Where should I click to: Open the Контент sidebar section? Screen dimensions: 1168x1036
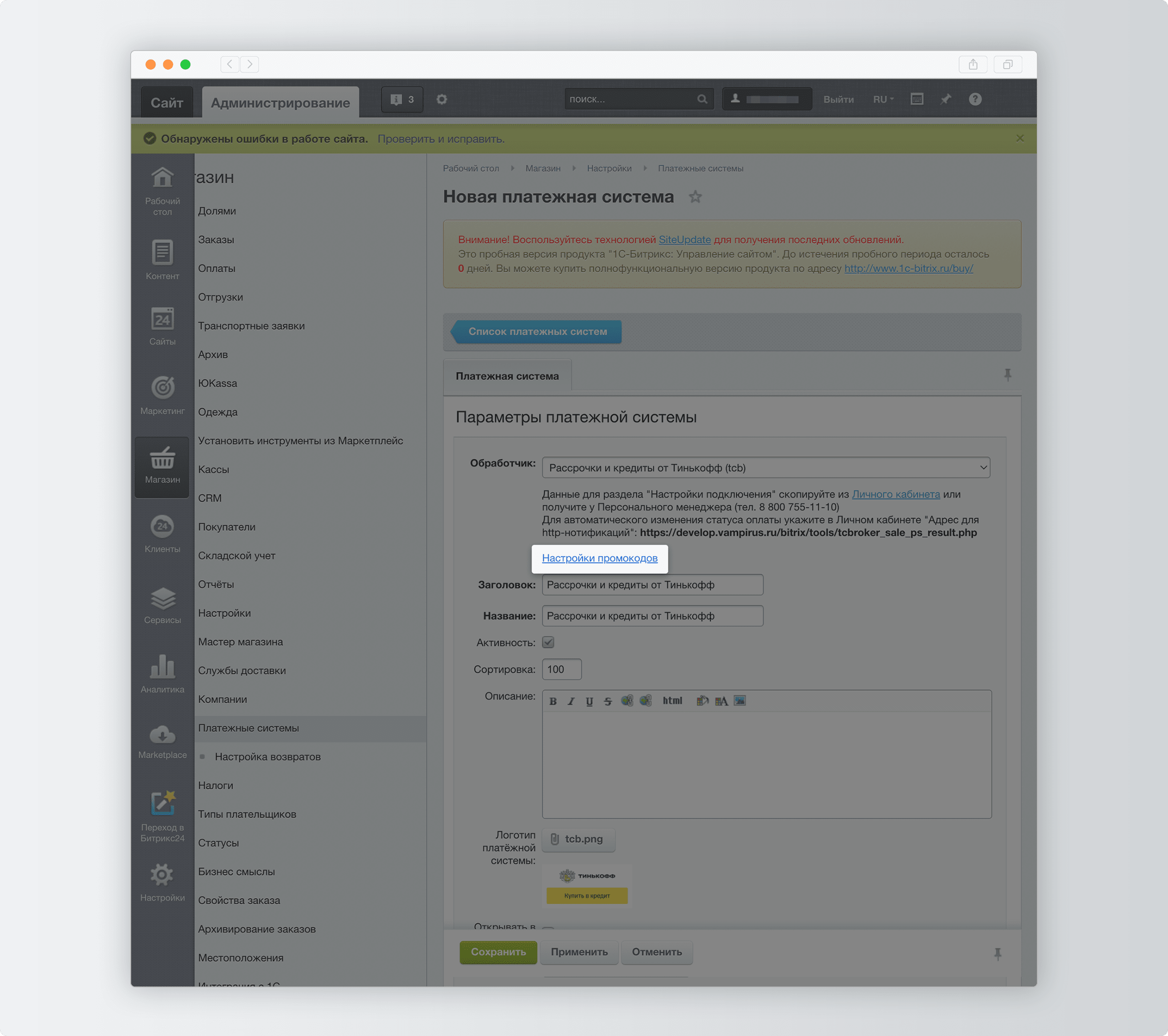pos(162,260)
